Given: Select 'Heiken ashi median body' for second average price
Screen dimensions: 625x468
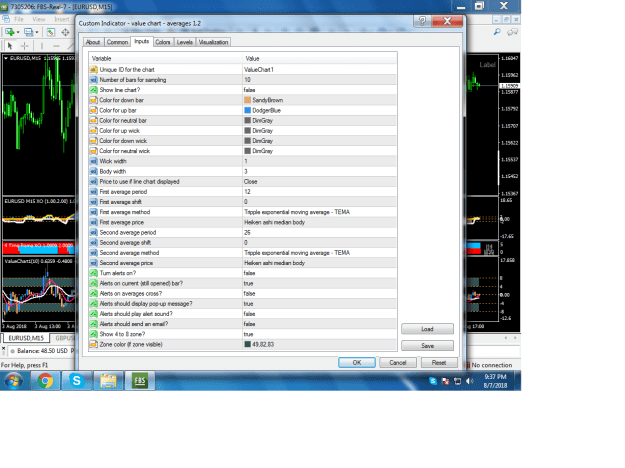Looking at the screenshot, I should (x=319, y=263).
